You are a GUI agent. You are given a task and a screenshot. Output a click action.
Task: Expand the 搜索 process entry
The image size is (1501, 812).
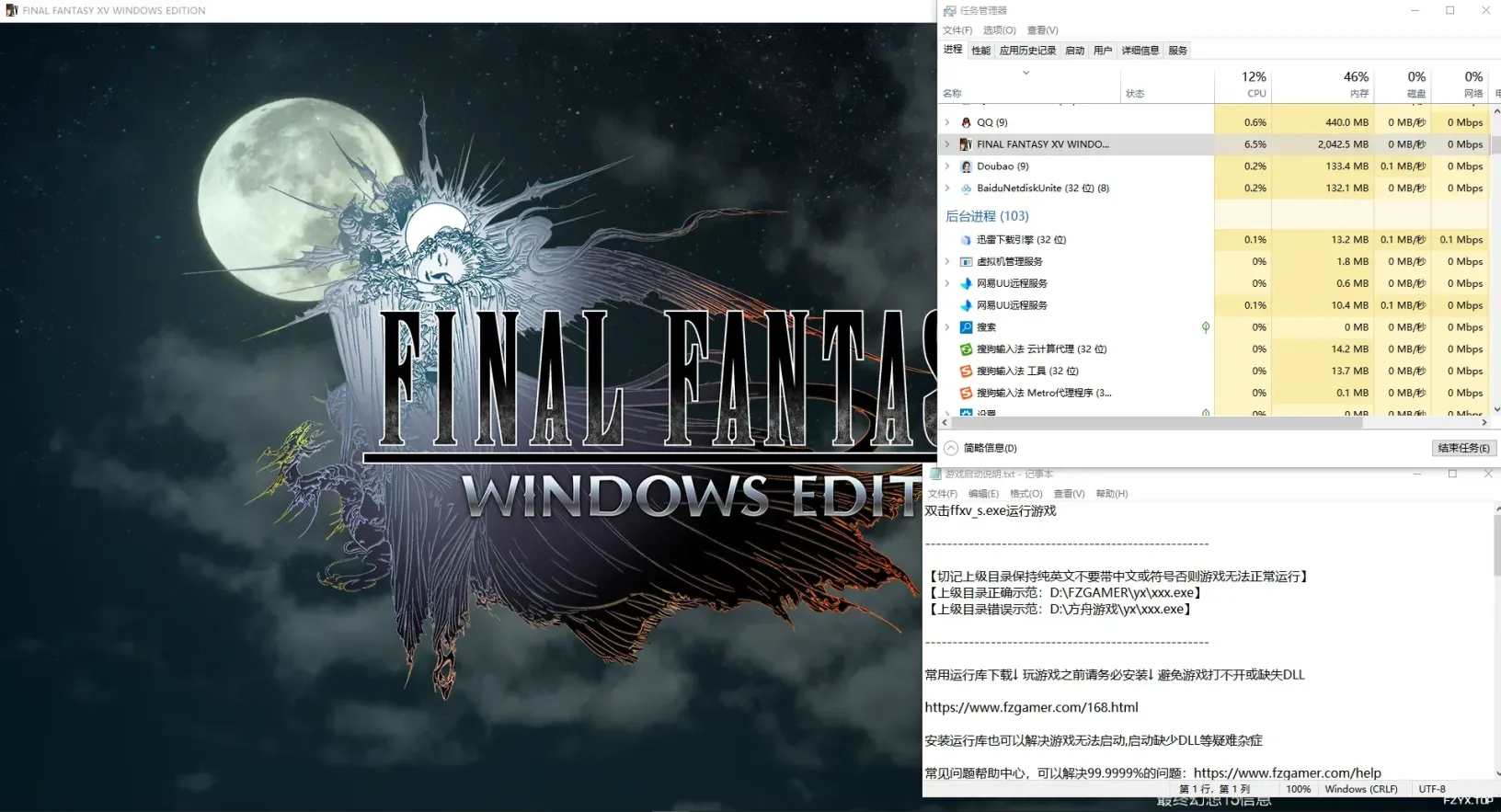[x=947, y=327]
